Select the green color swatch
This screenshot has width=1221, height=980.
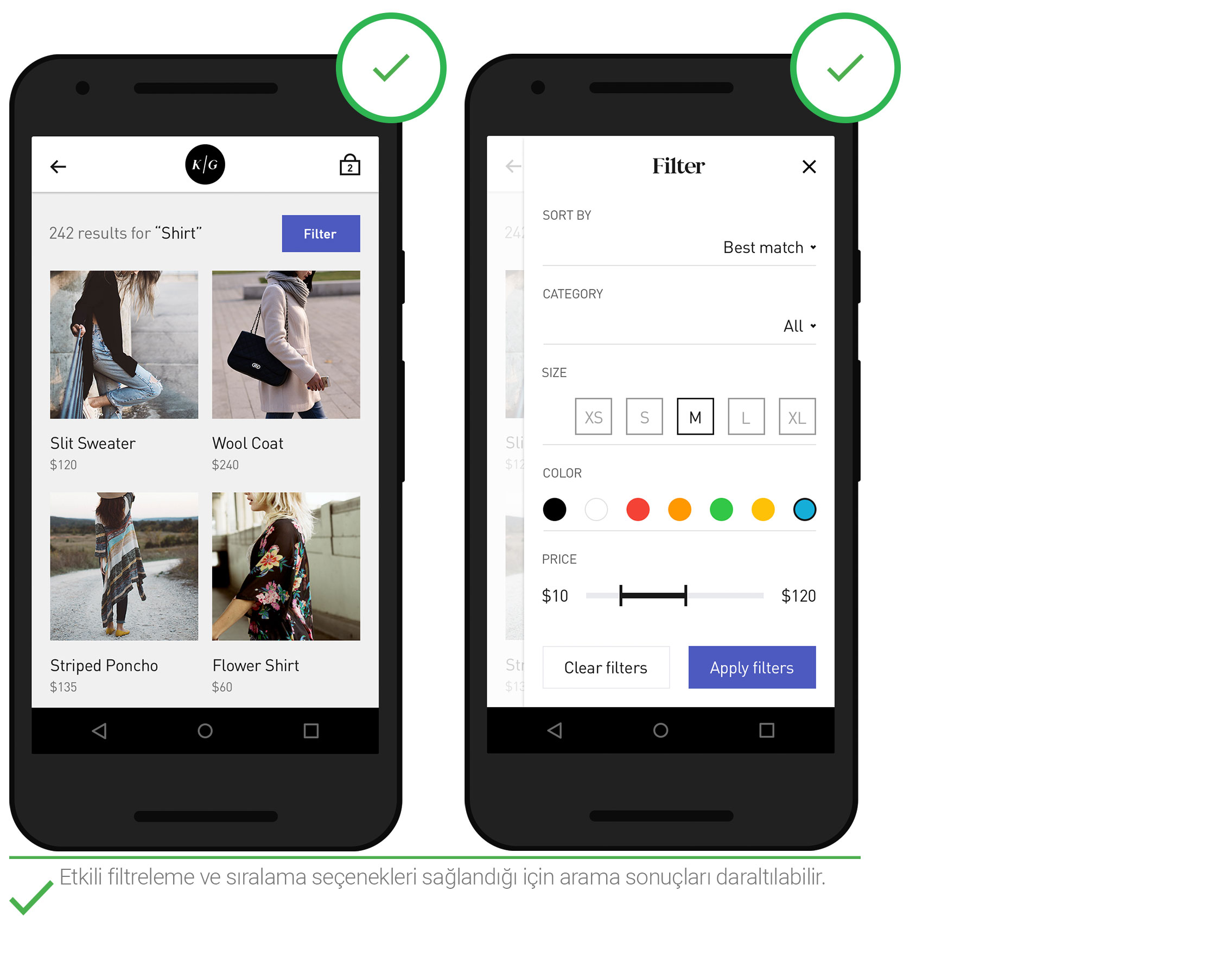pos(723,508)
